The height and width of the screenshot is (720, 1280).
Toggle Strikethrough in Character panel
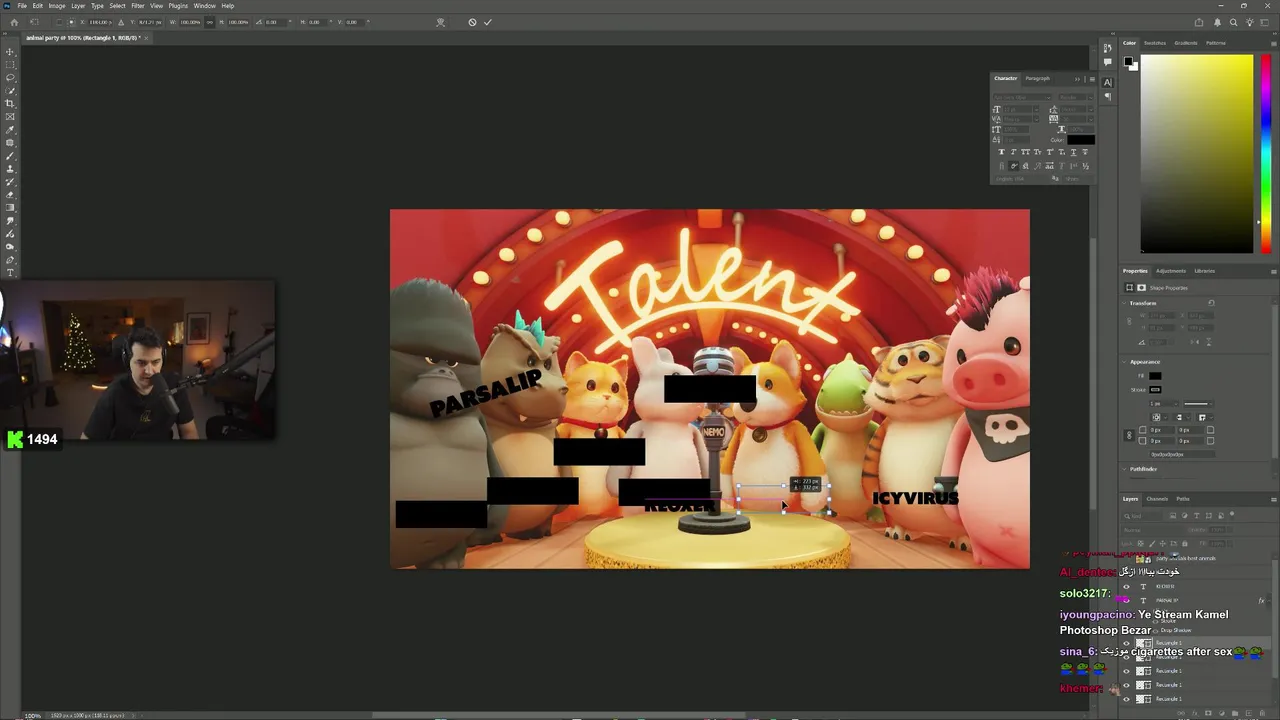click(1085, 152)
